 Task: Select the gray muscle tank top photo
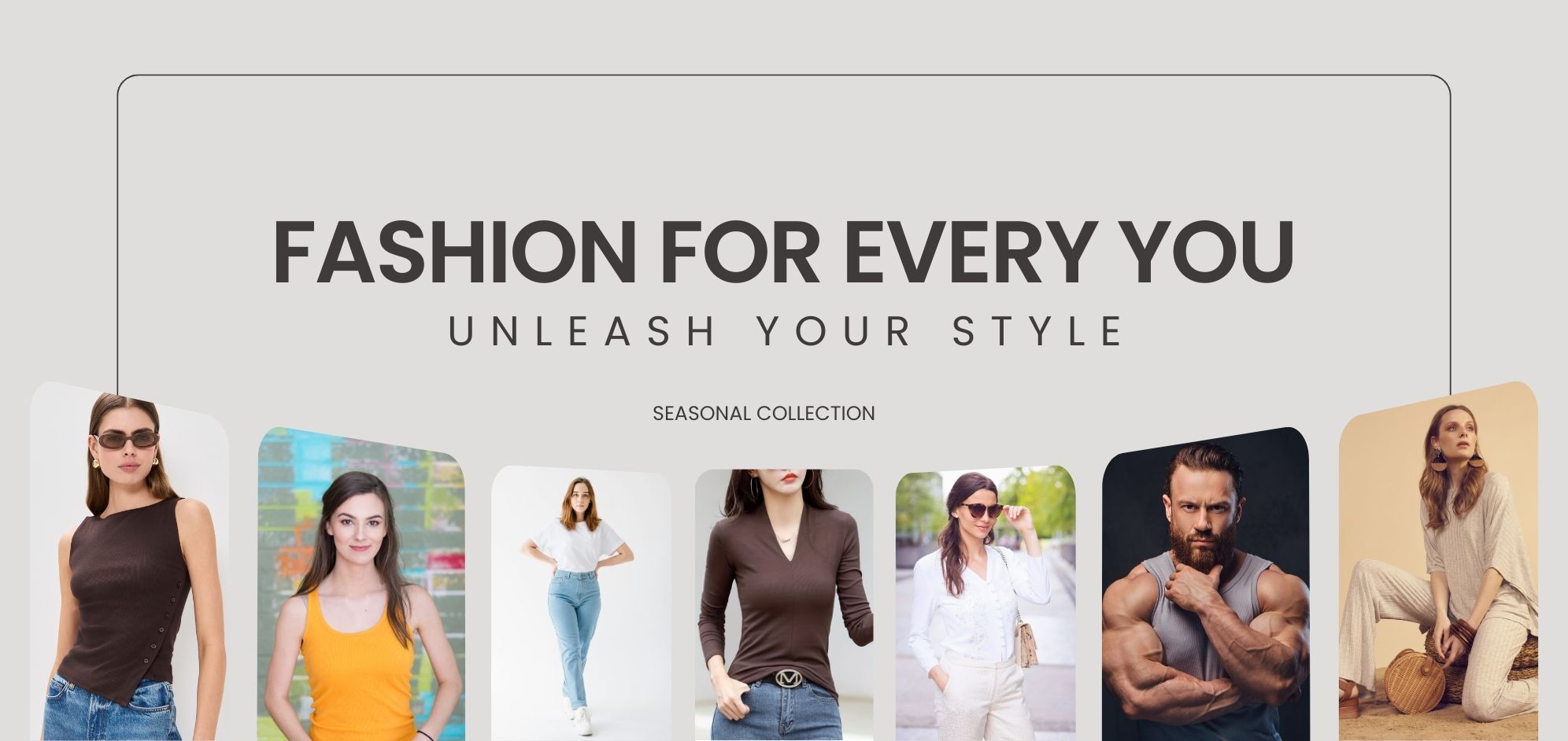1205,584
